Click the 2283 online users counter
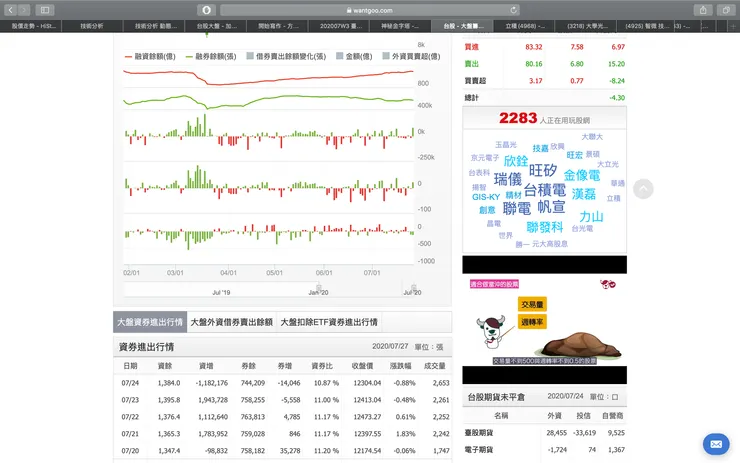 [x=518, y=118]
